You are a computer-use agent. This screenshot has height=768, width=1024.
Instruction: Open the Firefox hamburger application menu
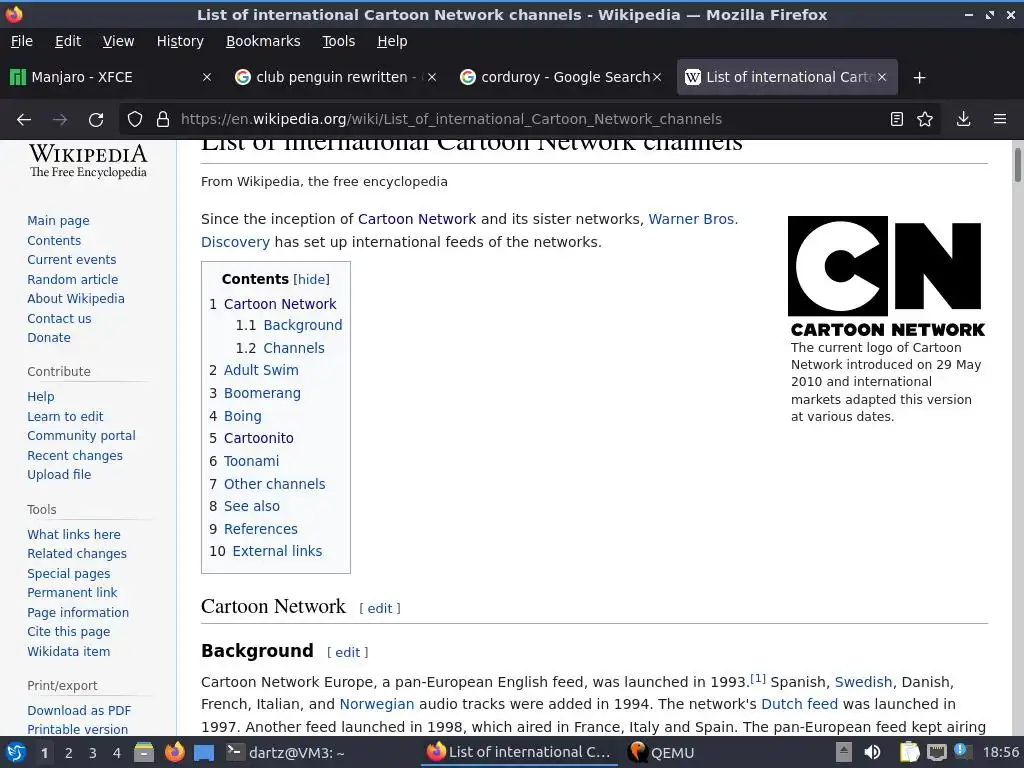click(1000, 119)
